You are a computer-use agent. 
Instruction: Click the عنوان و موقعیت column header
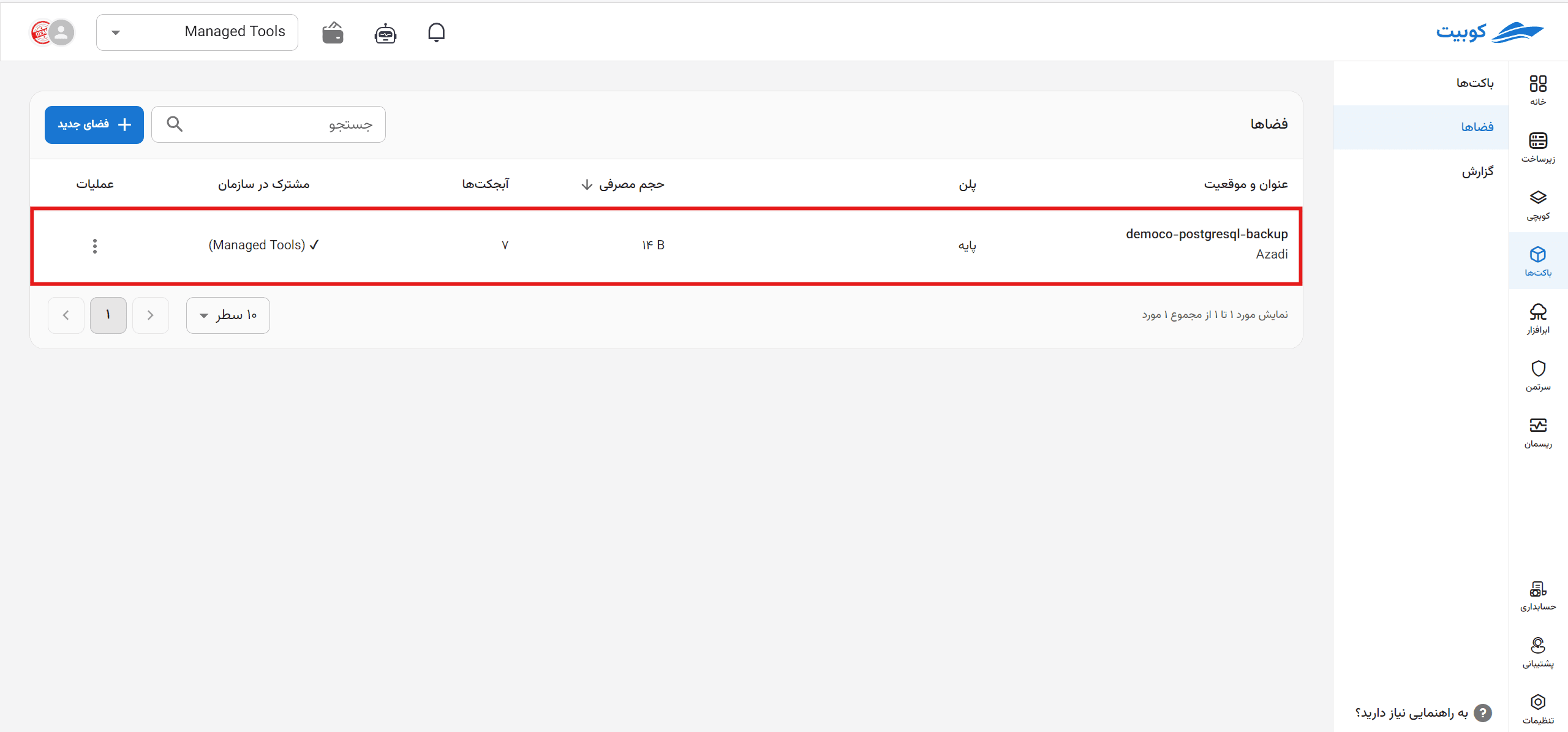coord(1246,184)
